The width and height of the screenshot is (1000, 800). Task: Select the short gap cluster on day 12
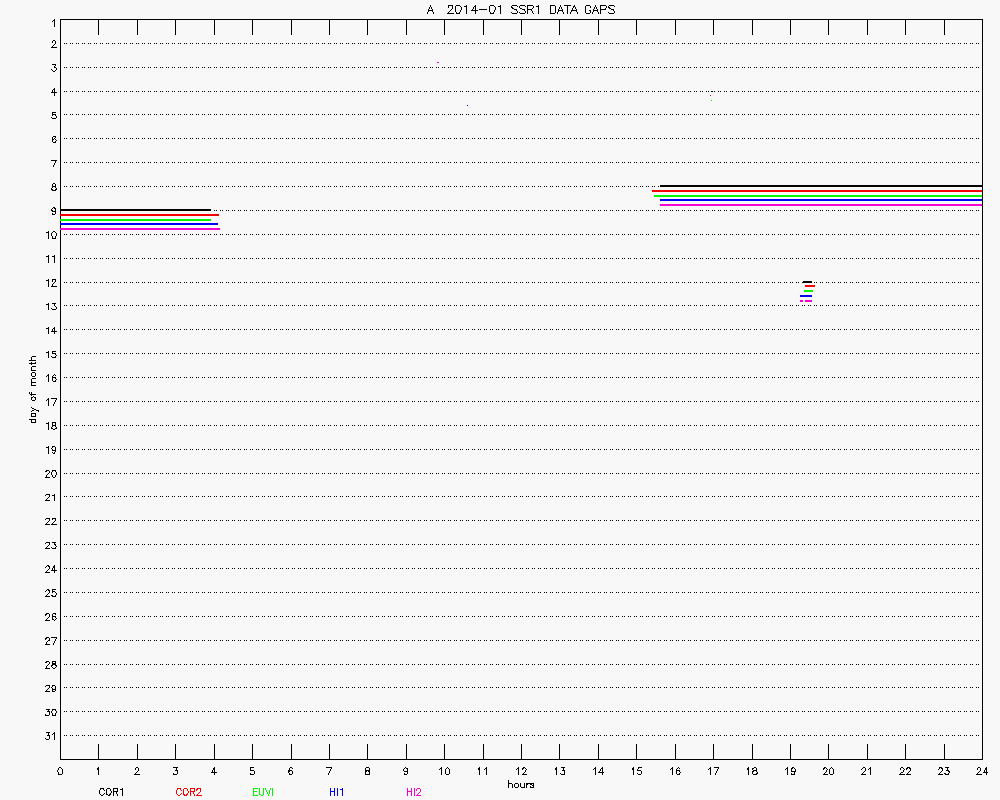coord(807,291)
